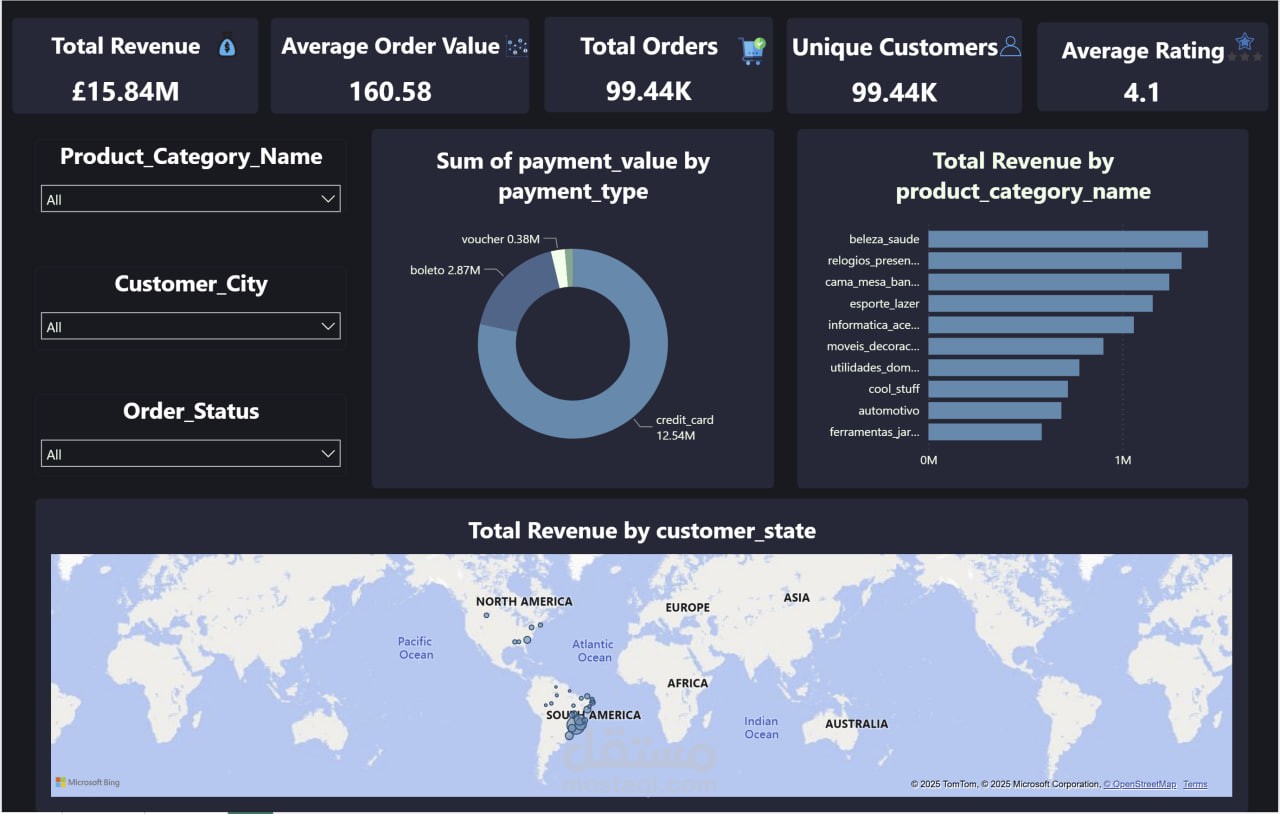This screenshot has width=1280, height=814.
Task: Click the 'boleto 2.87M' donut label
Action: click(x=445, y=270)
